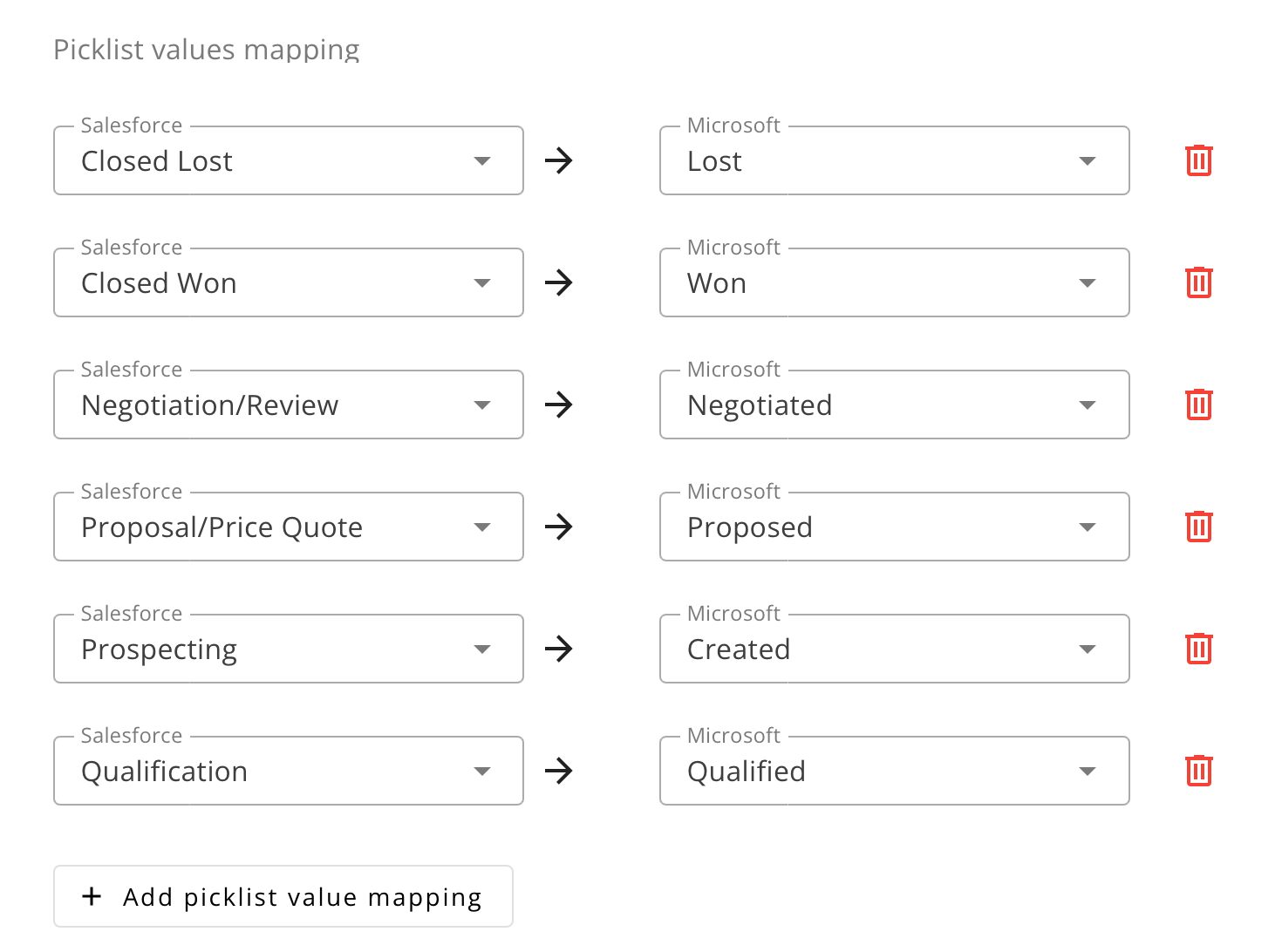Open the Salesforce Closed Lost dropdown
This screenshot has height=952, width=1282.
(x=481, y=161)
